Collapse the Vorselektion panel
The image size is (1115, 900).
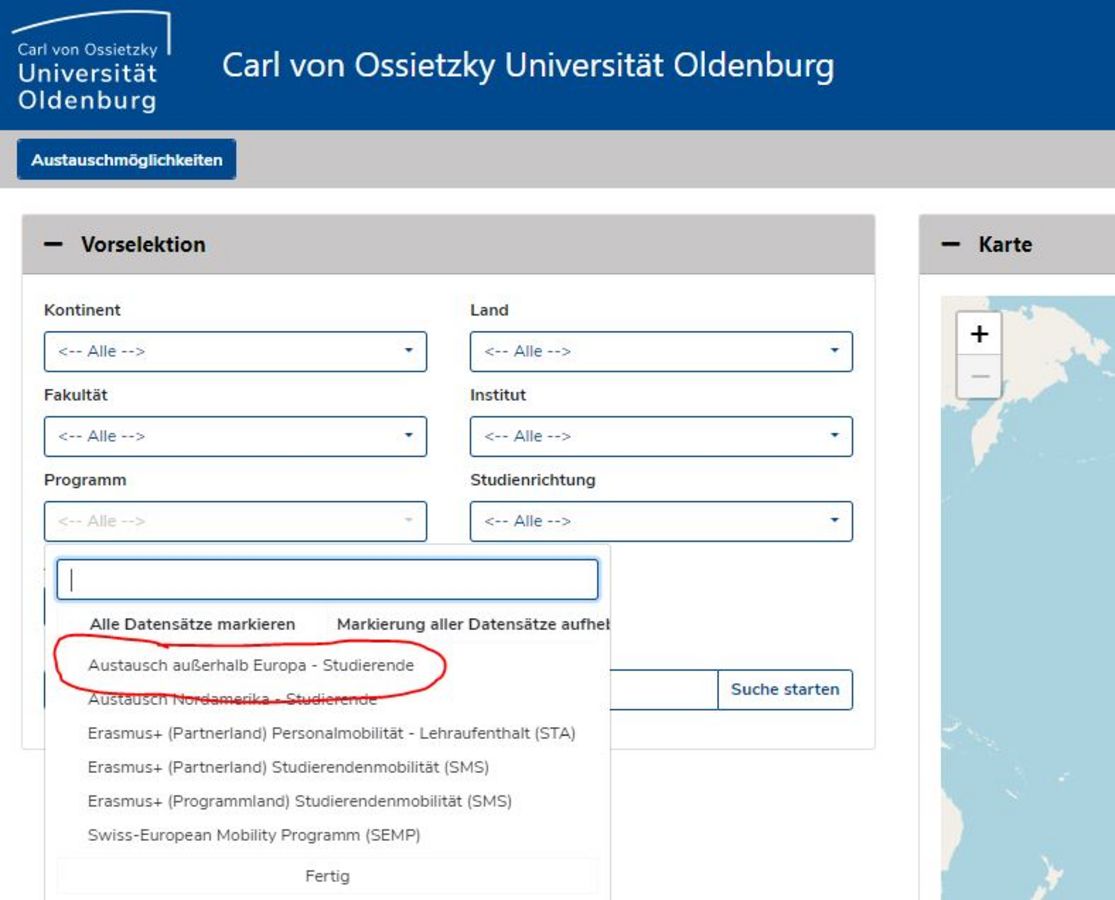click(53, 245)
